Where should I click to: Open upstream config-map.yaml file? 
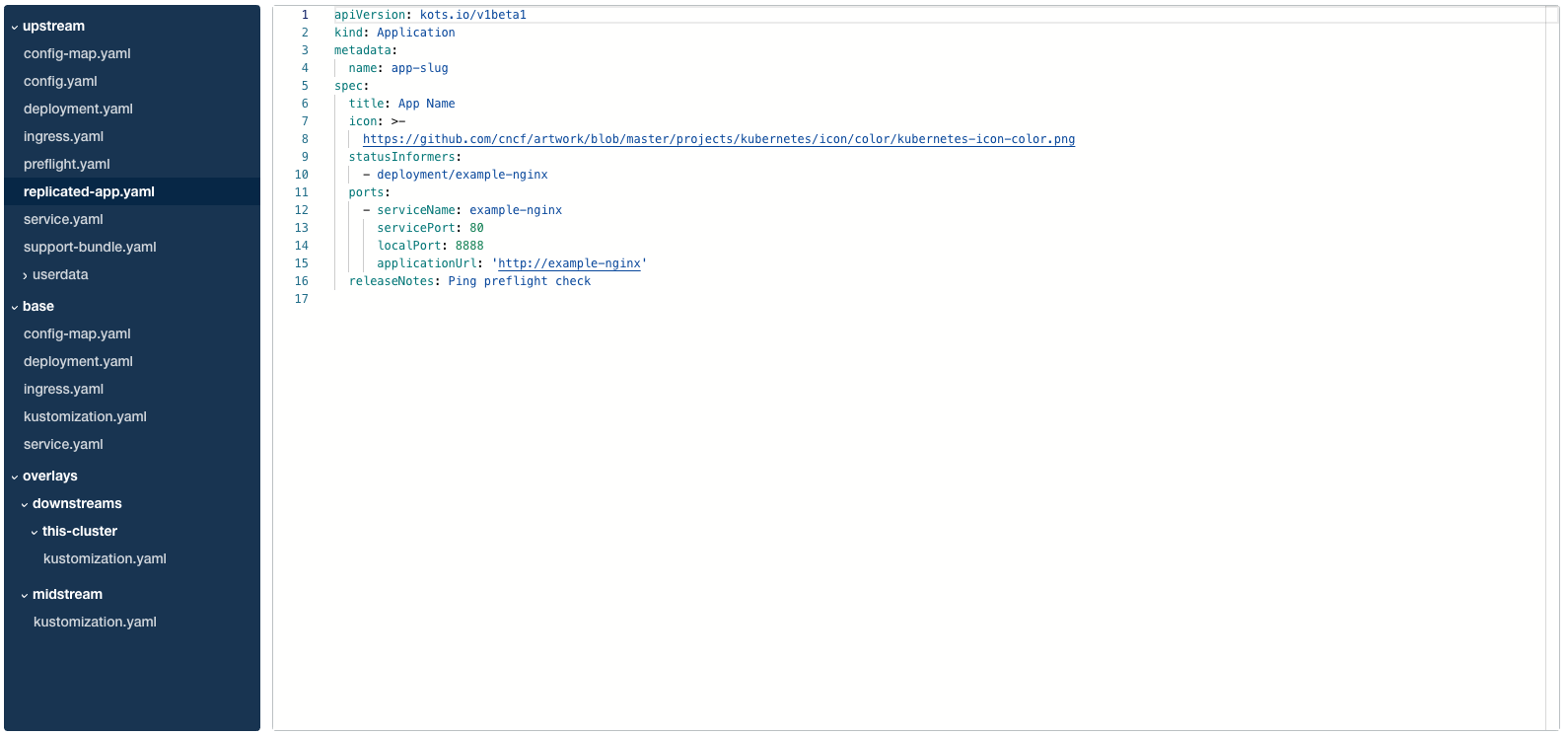(x=77, y=54)
